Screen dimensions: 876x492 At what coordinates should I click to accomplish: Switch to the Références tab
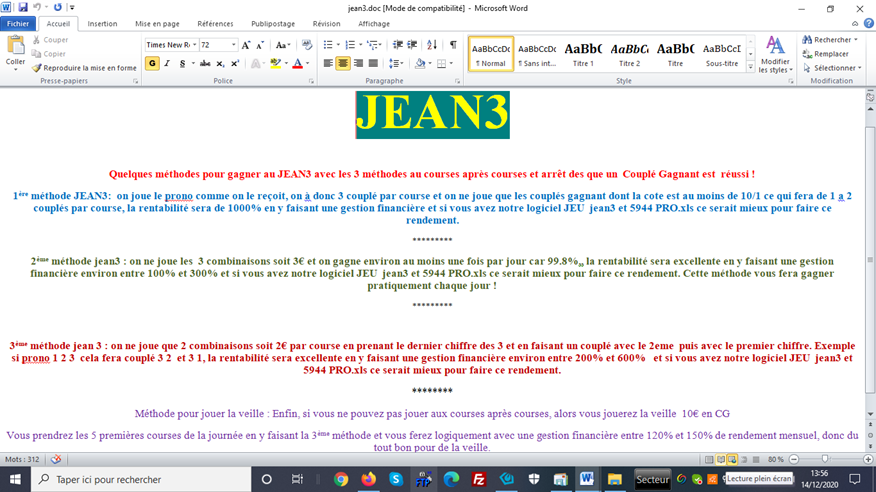[215, 23]
